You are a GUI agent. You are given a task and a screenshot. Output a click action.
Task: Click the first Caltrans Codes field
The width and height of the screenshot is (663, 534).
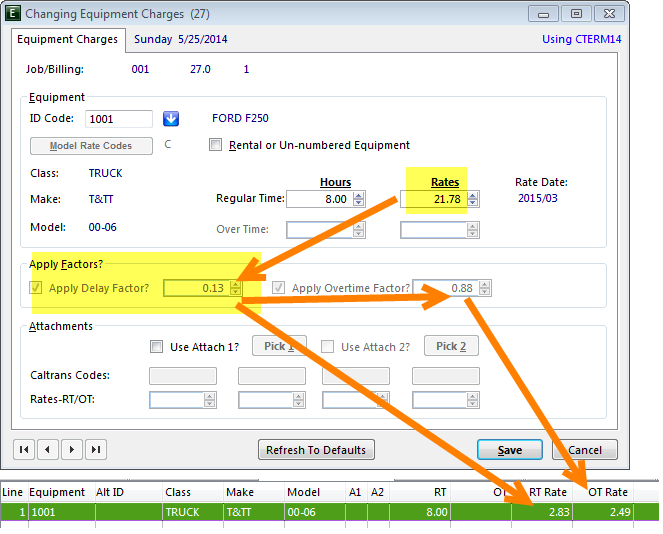[183, 376]
